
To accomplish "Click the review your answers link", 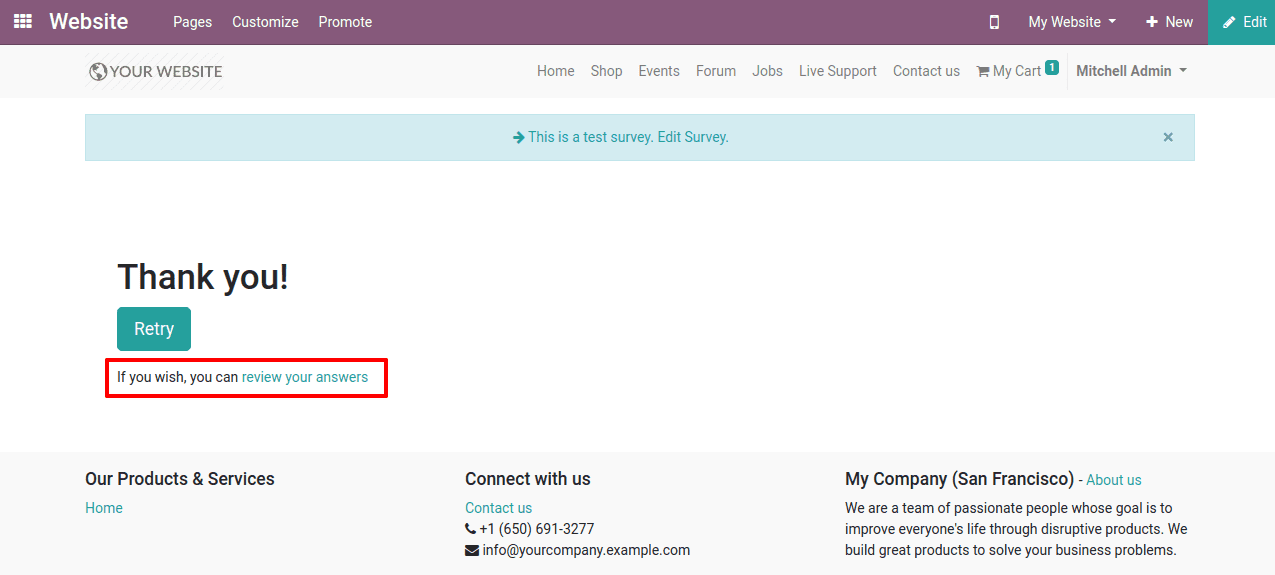I will pos(305,377).
